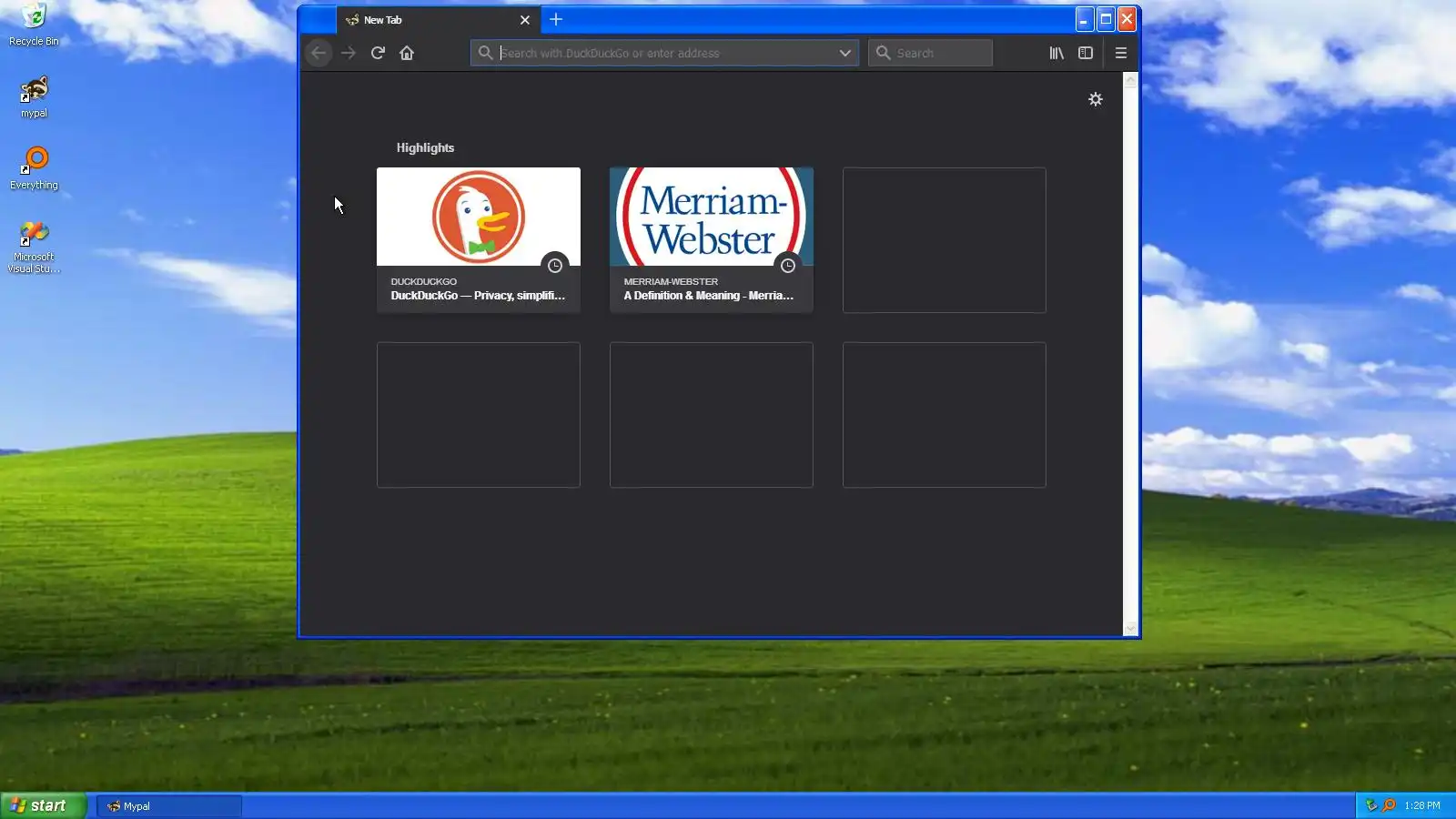This screenshot has width=1456, height=819.
Task: Click the search box magnifier icon
Action: (883, 53)
